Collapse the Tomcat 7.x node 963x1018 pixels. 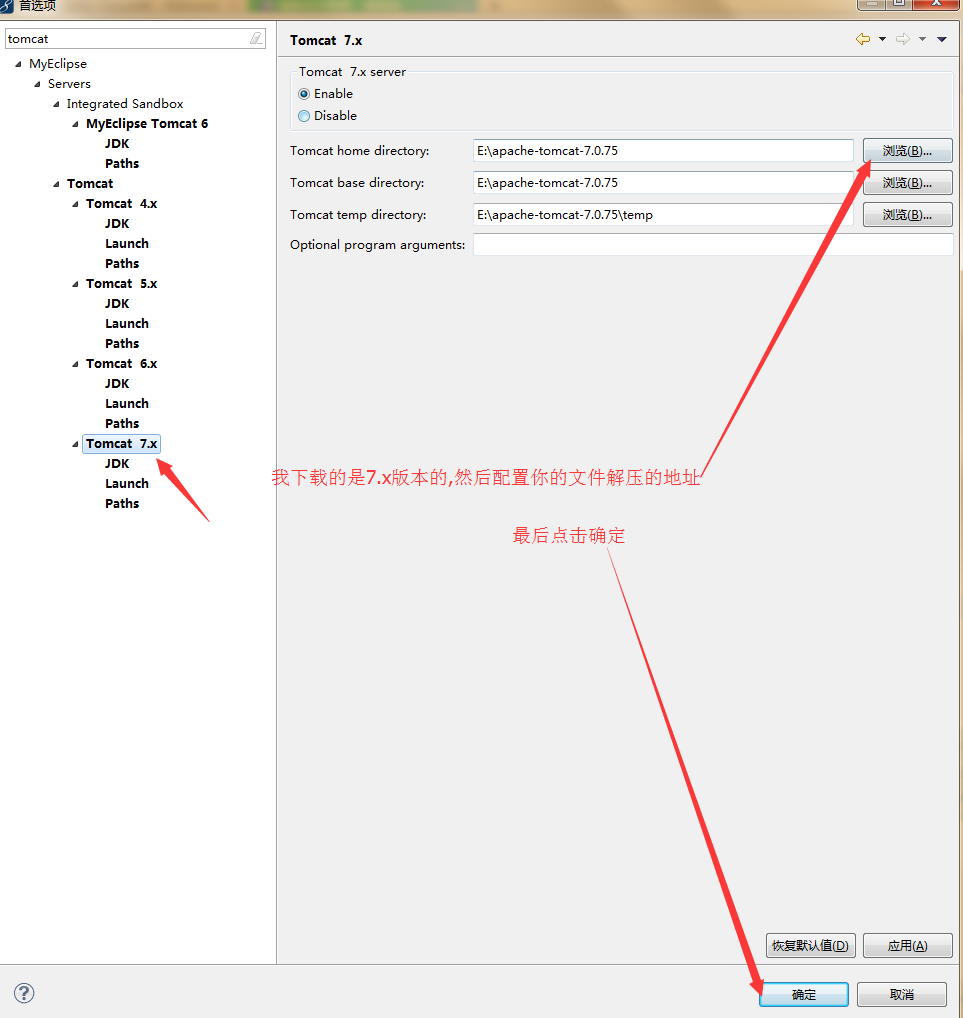(x=75, y=445)
